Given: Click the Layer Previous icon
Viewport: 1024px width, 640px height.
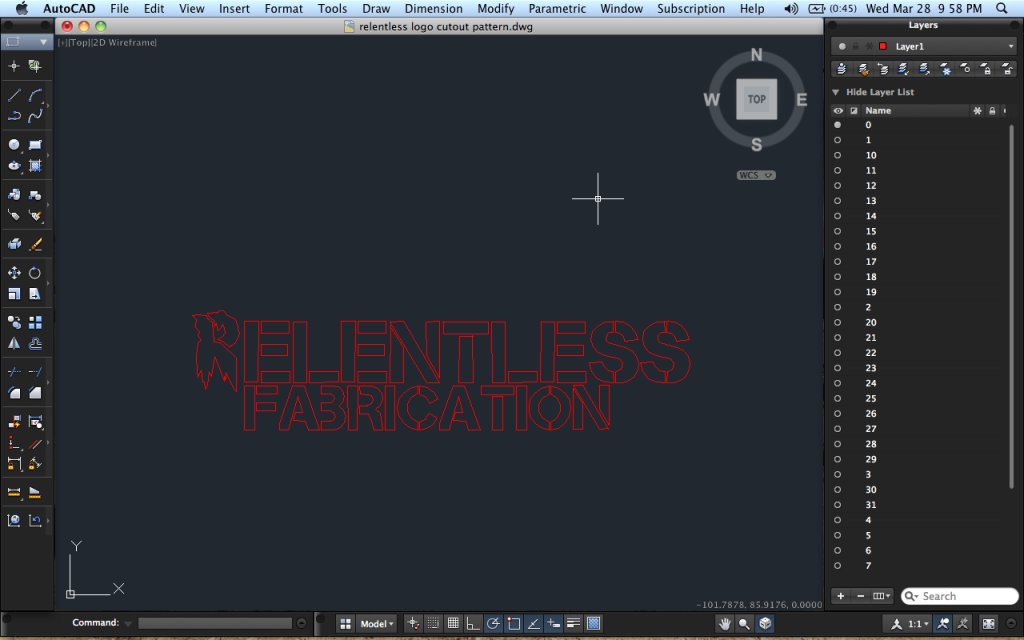Looking at the screenshot, I should tap(883, 69).
